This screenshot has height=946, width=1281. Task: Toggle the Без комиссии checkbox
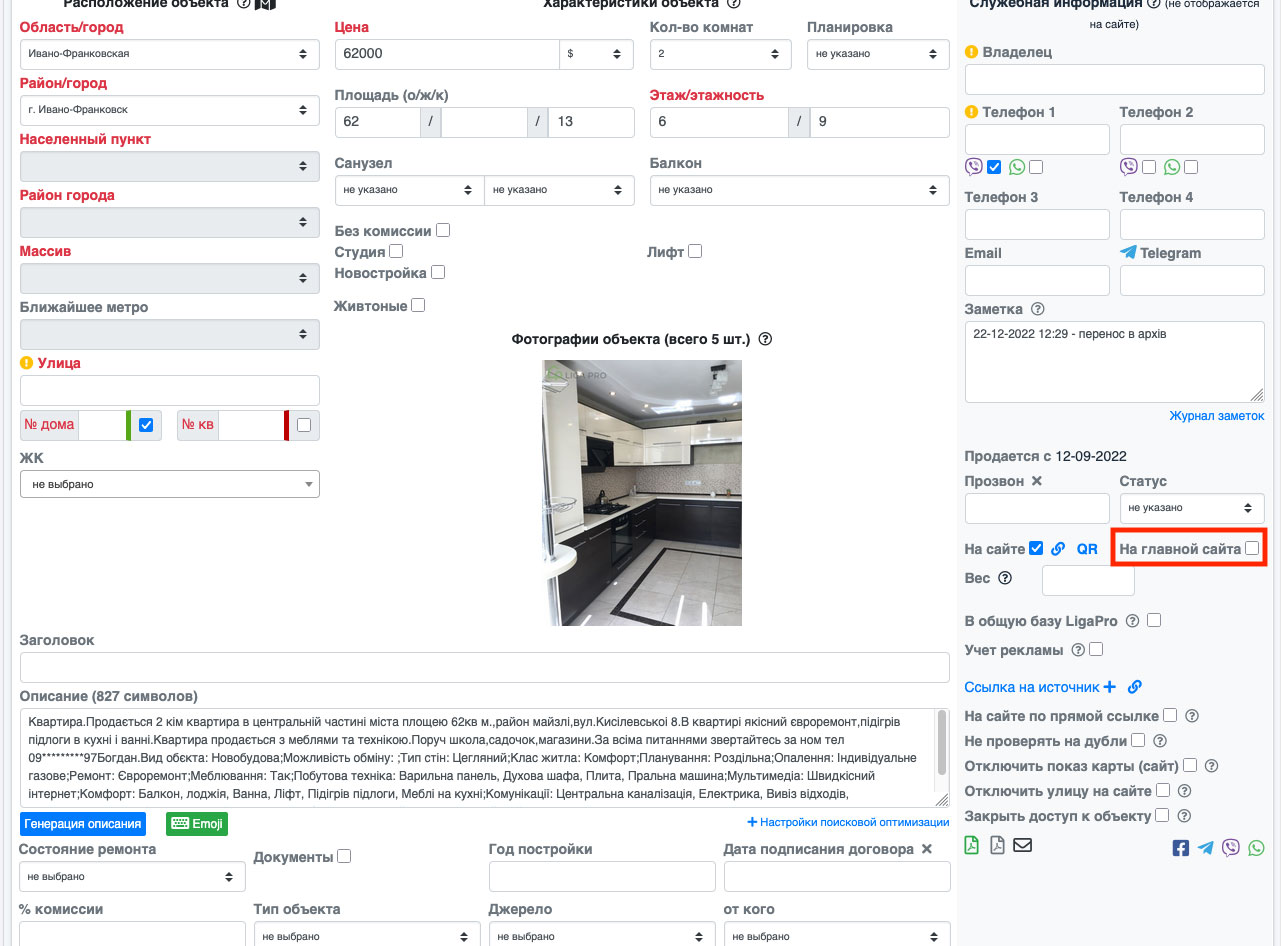(x=443, y=231)
